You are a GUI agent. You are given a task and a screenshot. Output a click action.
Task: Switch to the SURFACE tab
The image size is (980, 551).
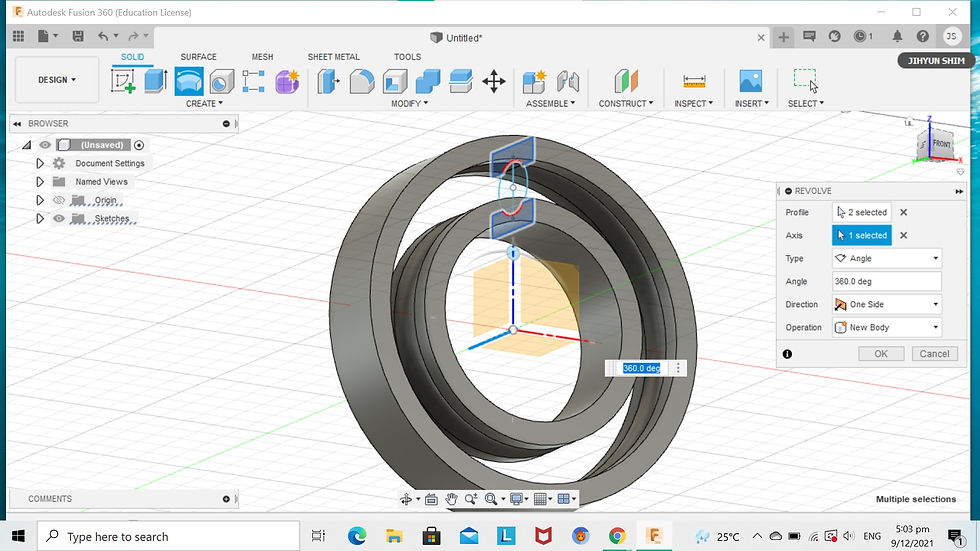(198, 57)
